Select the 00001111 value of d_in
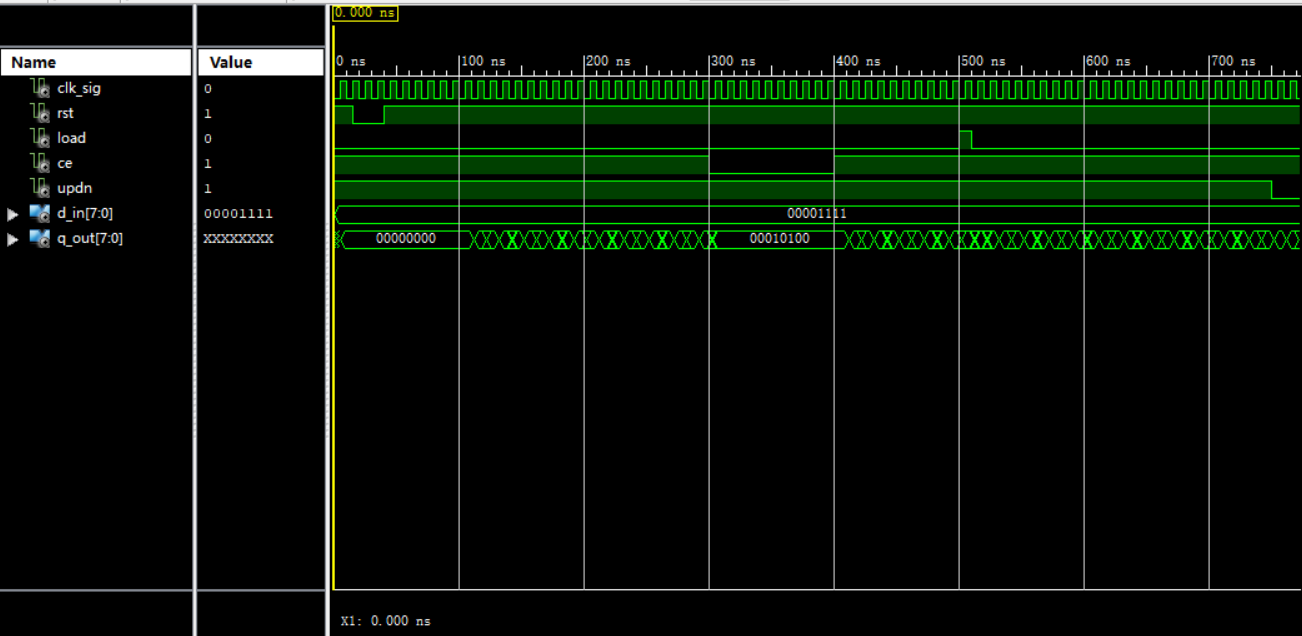 (x=238, y=214)
